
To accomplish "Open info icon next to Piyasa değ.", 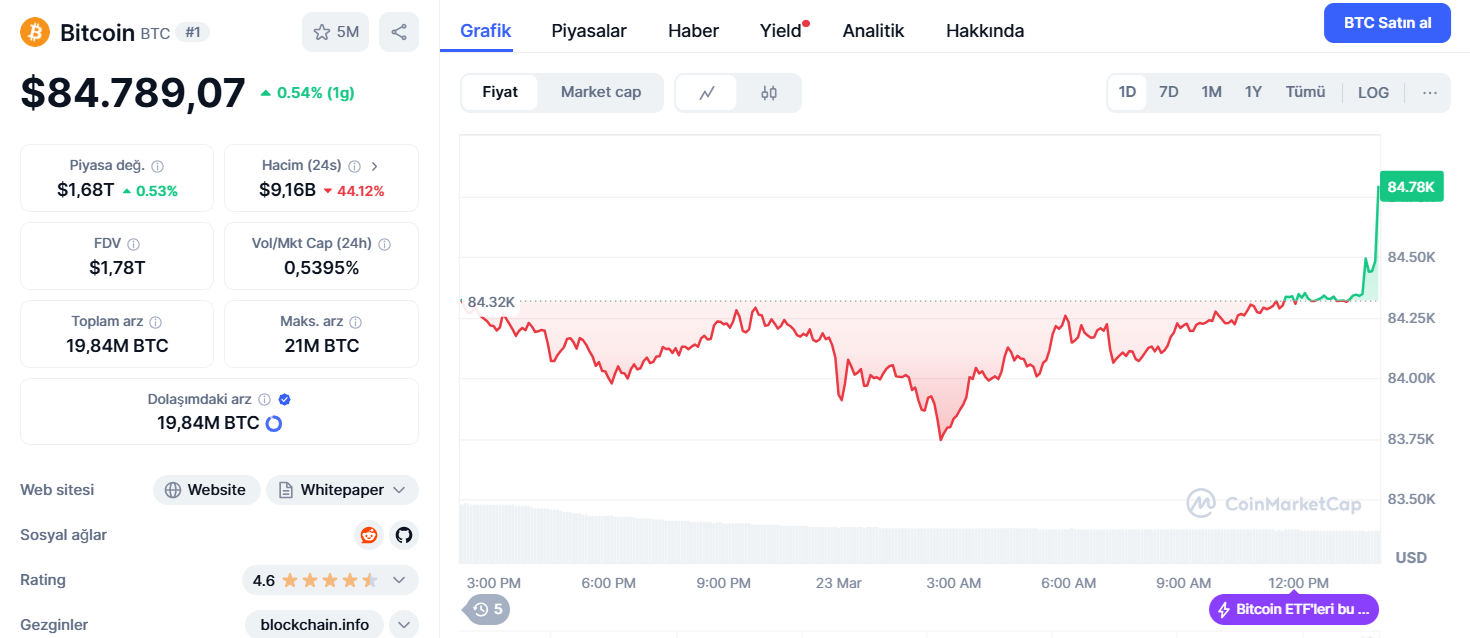I will 158,166.
